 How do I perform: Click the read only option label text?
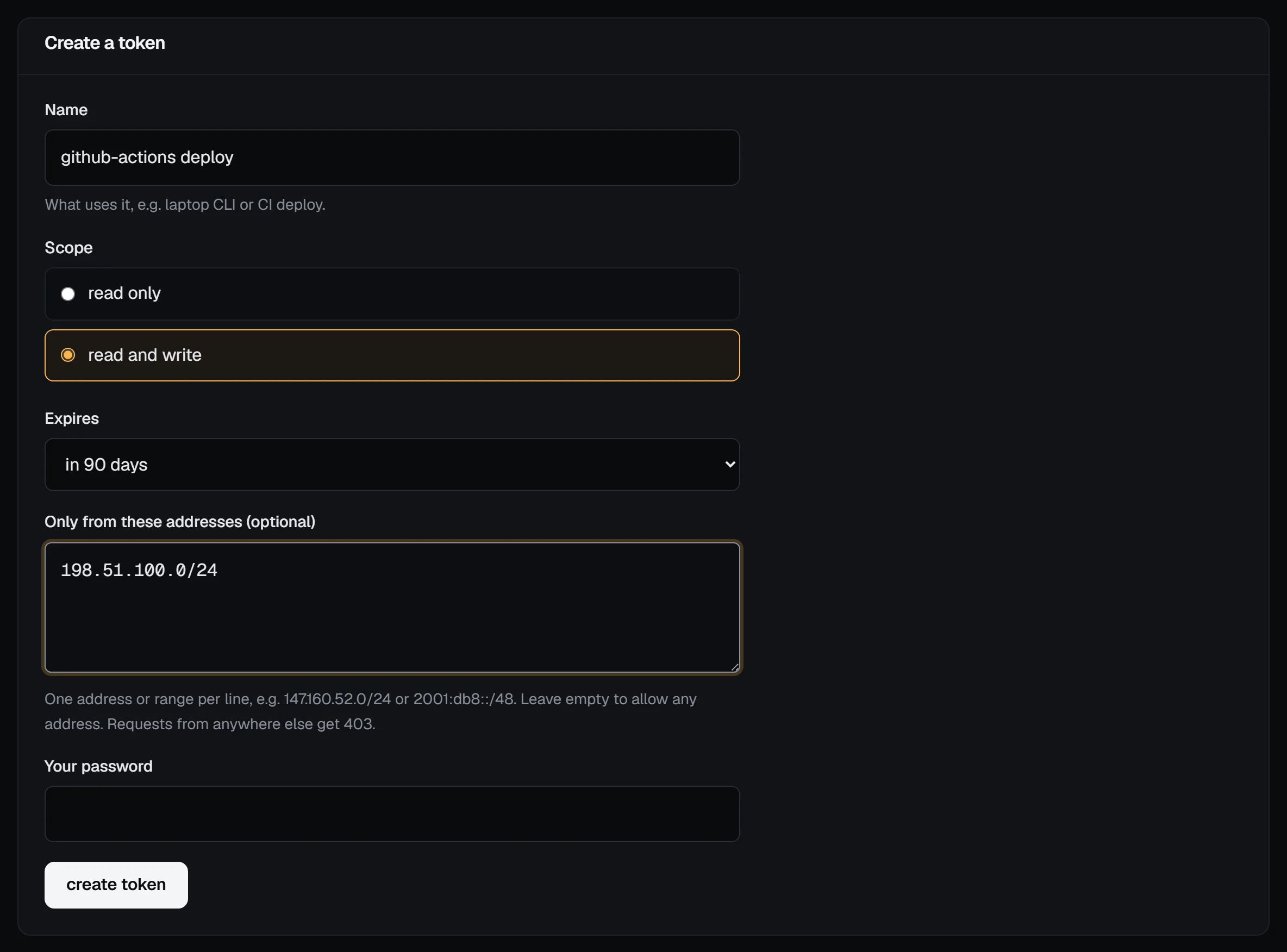[124, 293]
